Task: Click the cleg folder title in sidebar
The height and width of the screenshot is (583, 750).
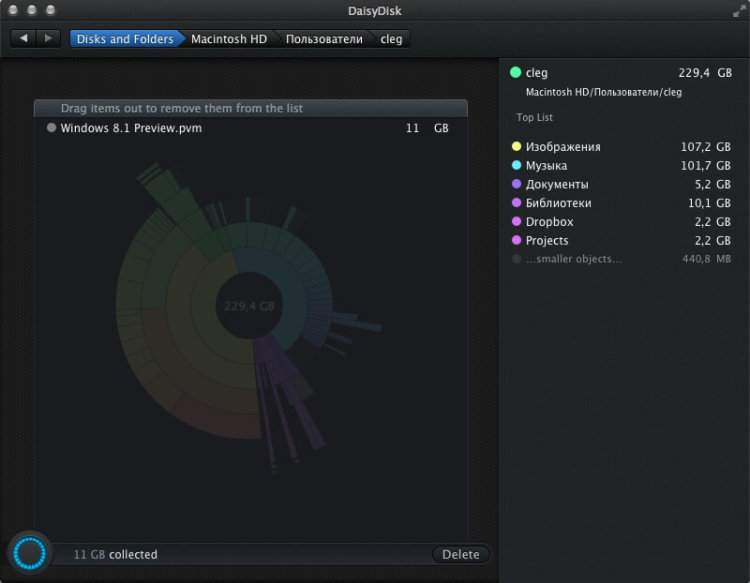Action: click(x=537, y=73)
